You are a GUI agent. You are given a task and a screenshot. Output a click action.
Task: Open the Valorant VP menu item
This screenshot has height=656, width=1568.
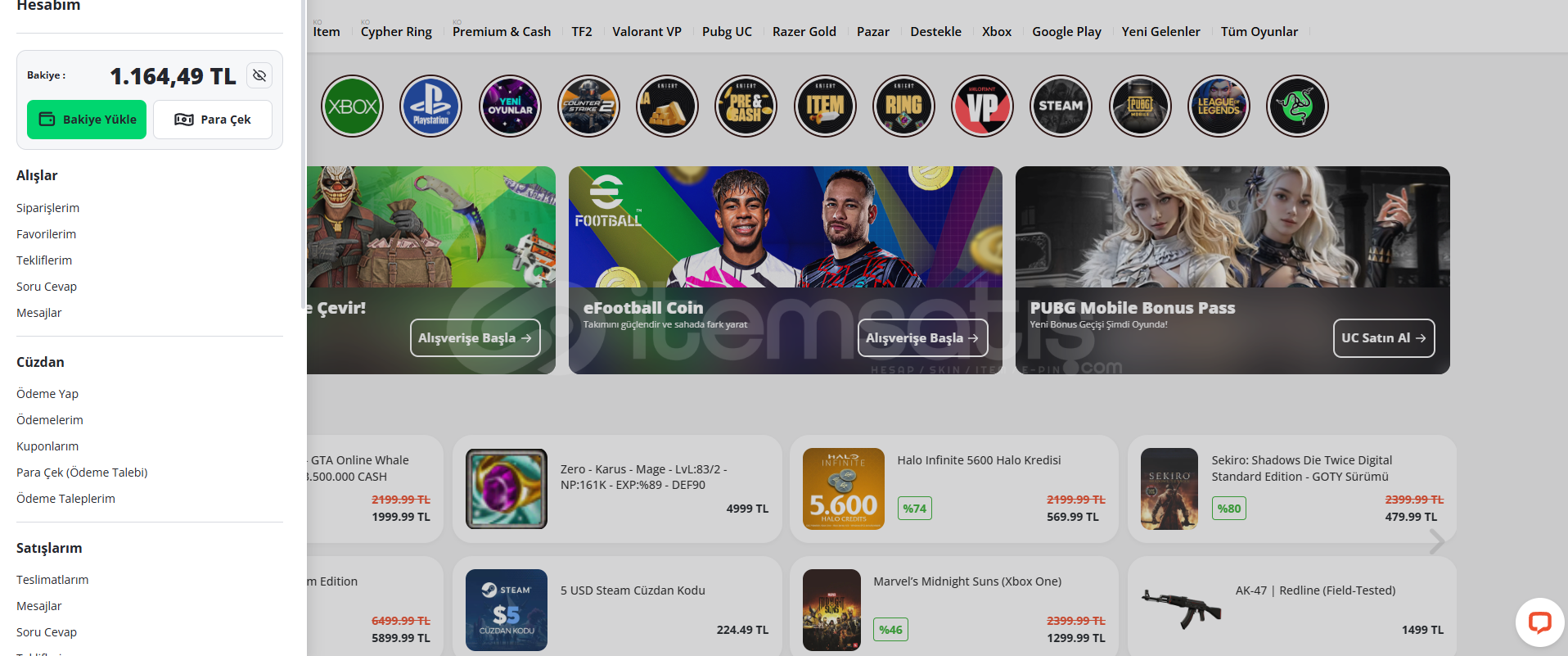(647, 32)
